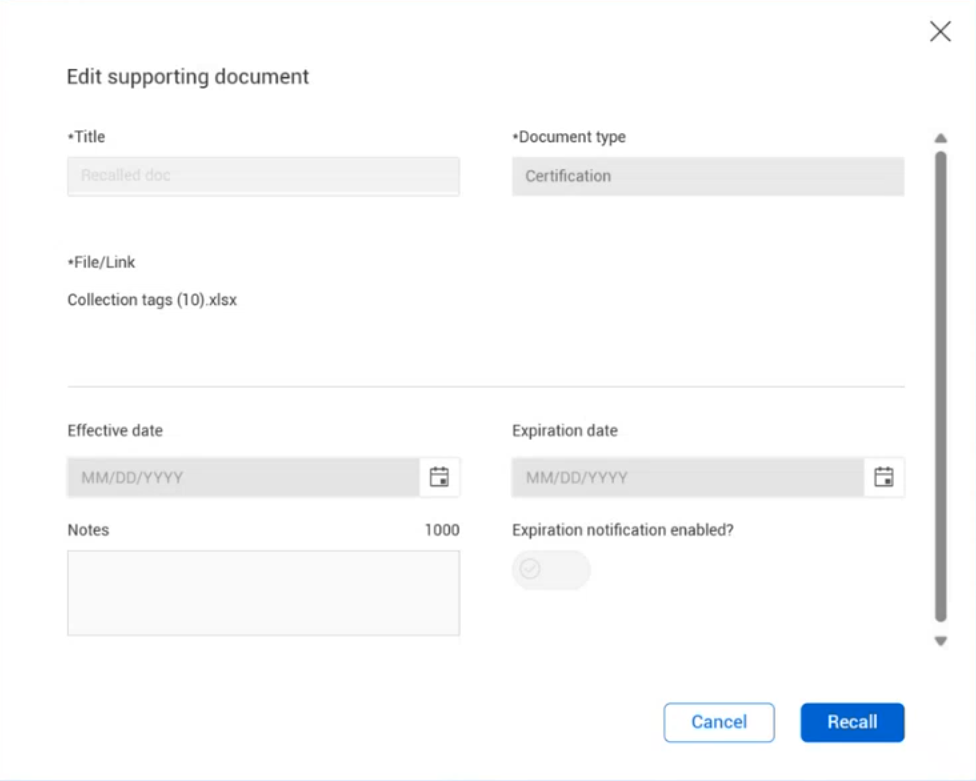This screenshot has height=781, width=976.
Task: Click the Edit supporting document heading
Action: 188,77
